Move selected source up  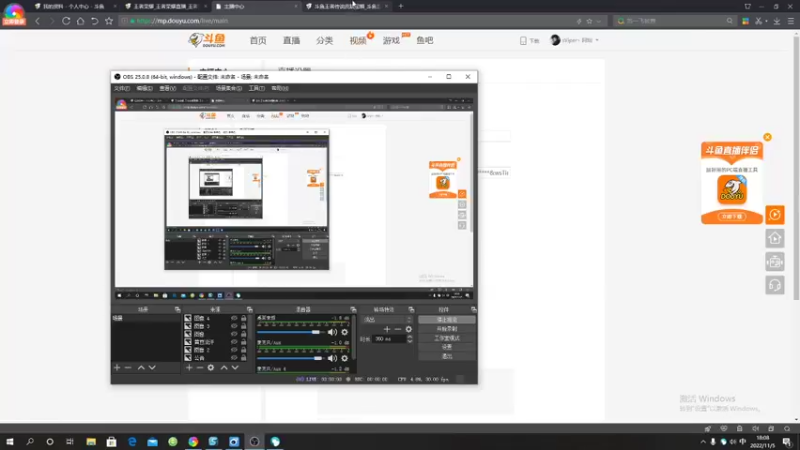click(x=223, y=367)
